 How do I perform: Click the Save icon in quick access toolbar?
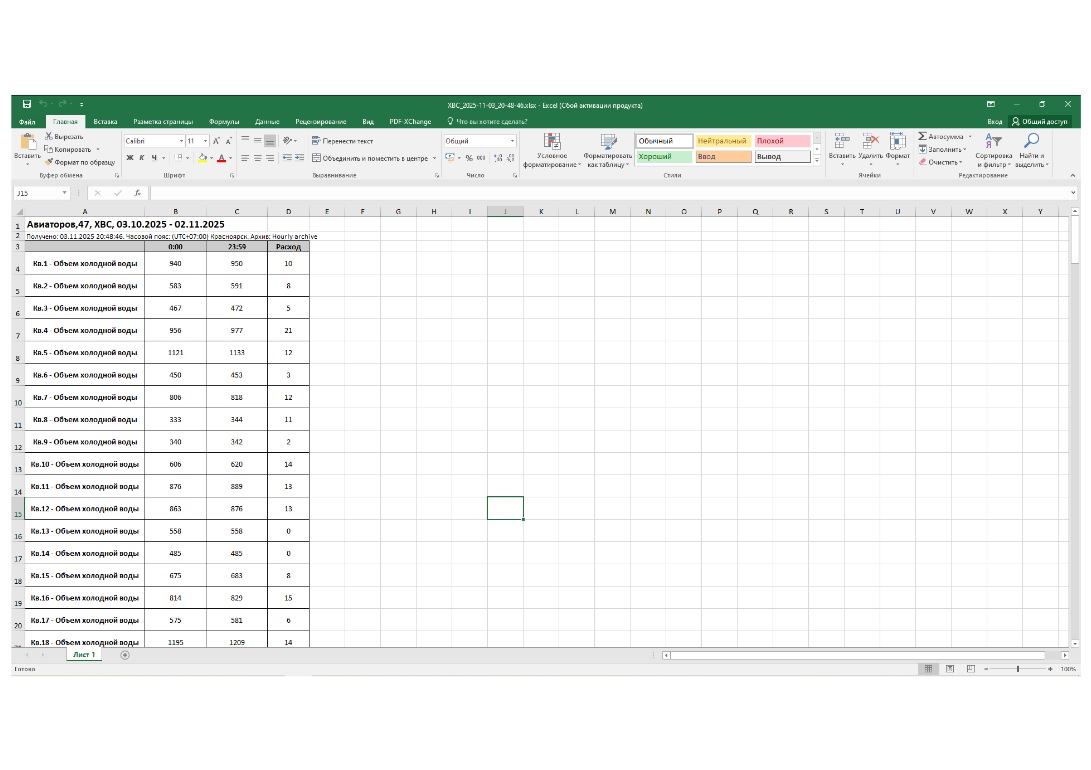tap(27, 104)
